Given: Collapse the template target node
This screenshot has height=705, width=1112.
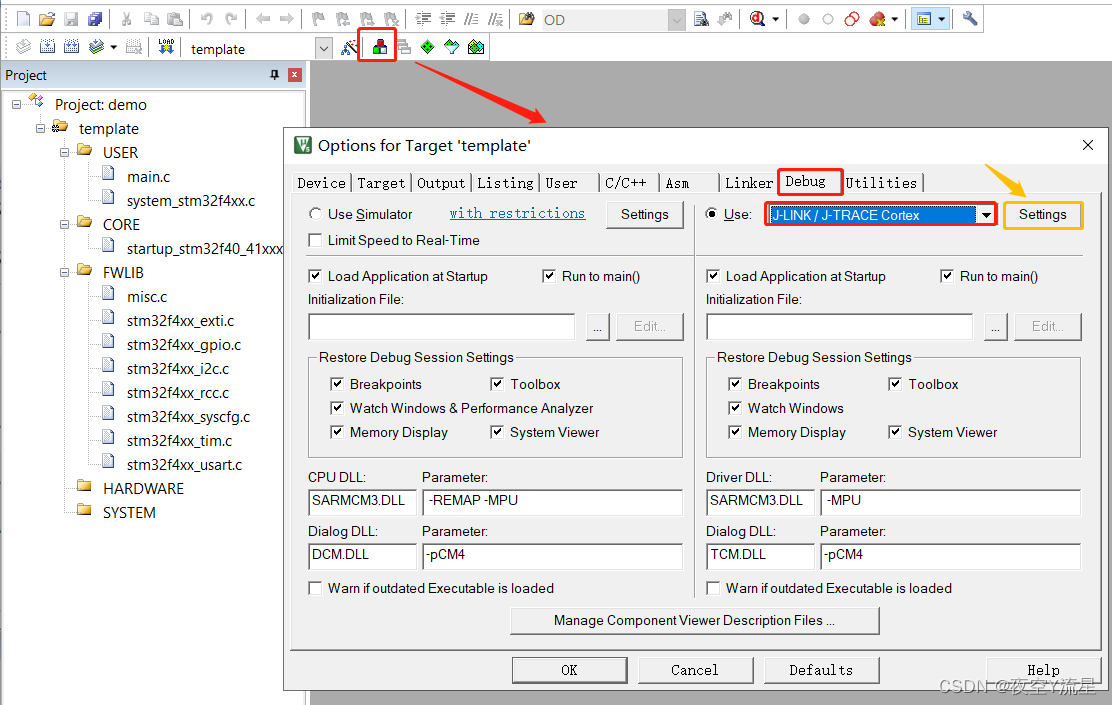Looking at the screenshot, I should click(x=40, y=128).
